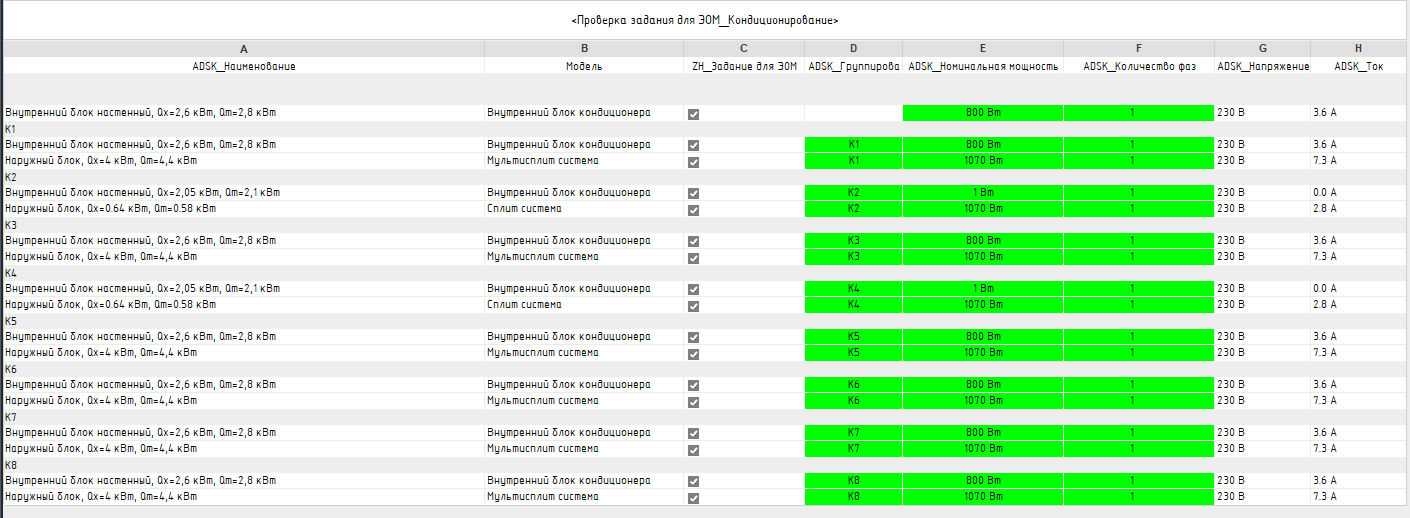1410x518 pixels.
Task: Select Сплит система model cell under K4
Action: click(x=584, y=305)
